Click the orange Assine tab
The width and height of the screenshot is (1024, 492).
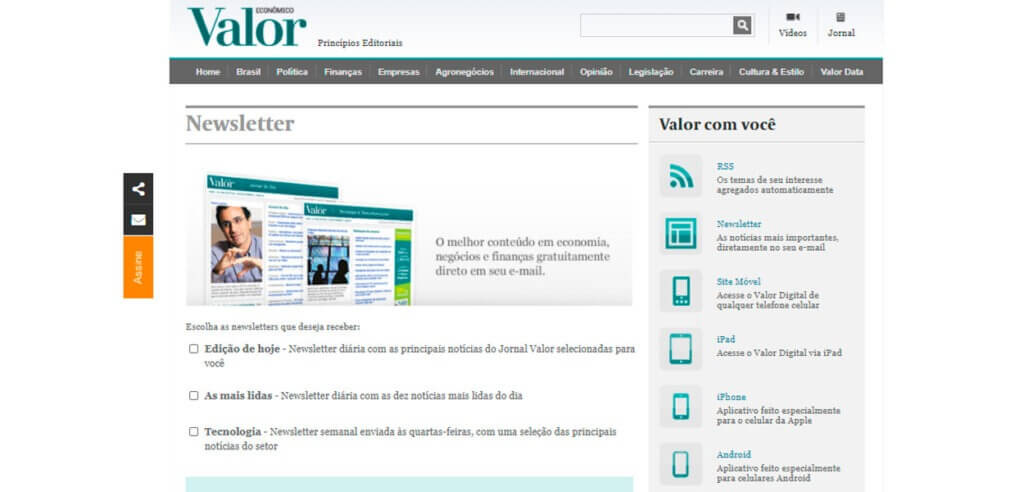(138, 267)
